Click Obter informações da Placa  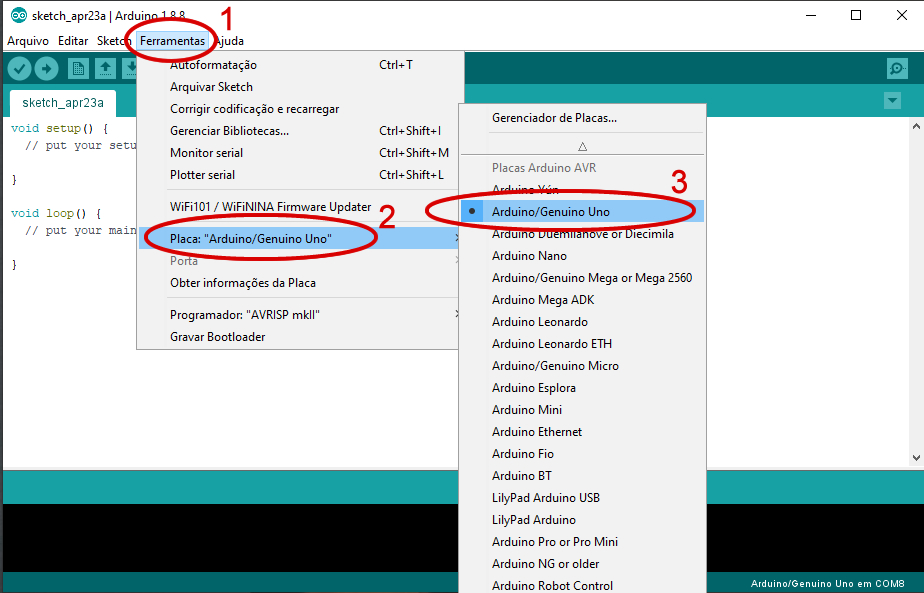pyautogui.click(x=300, y=283)
